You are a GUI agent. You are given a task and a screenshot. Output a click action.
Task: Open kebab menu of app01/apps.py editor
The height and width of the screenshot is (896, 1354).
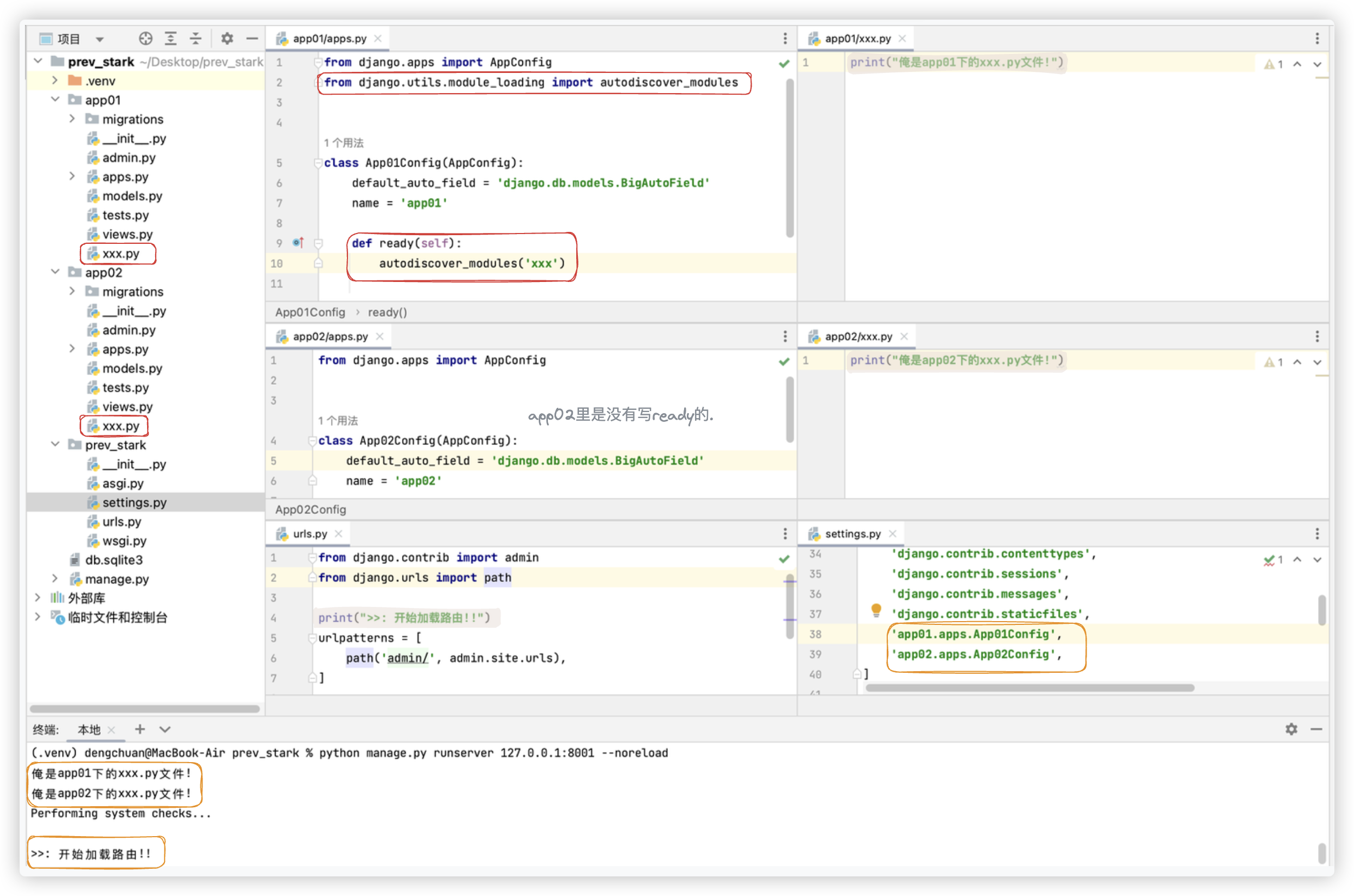[784, 38]
